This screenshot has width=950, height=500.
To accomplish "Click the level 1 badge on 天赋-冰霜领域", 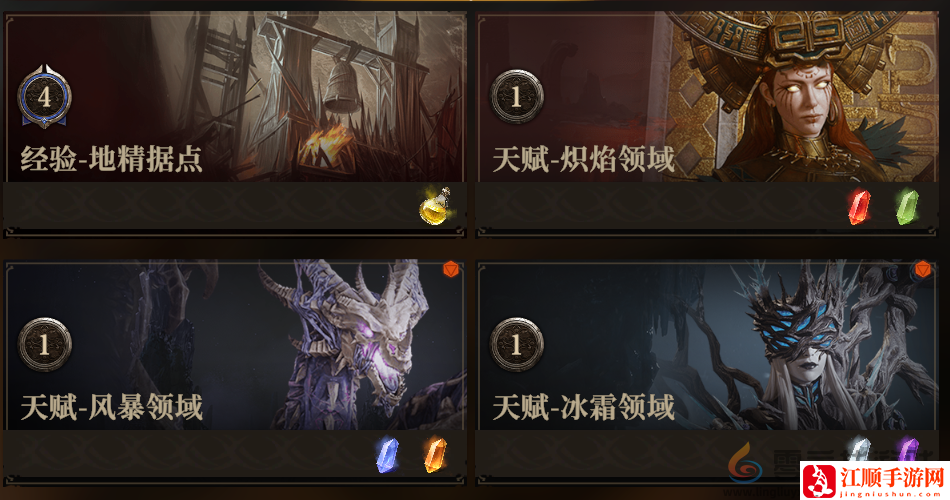I will click(x=516, y=345).
